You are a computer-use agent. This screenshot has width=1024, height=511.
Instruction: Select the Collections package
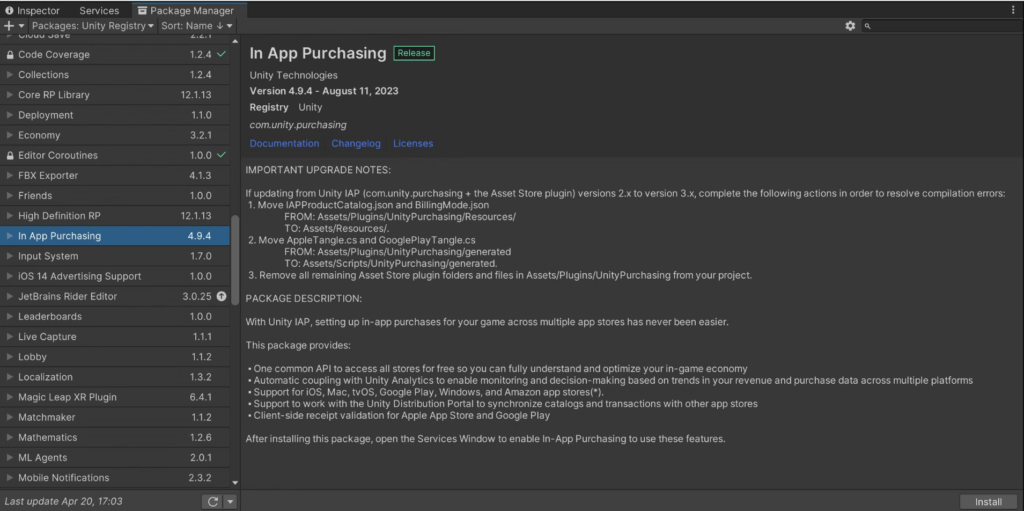115,74
